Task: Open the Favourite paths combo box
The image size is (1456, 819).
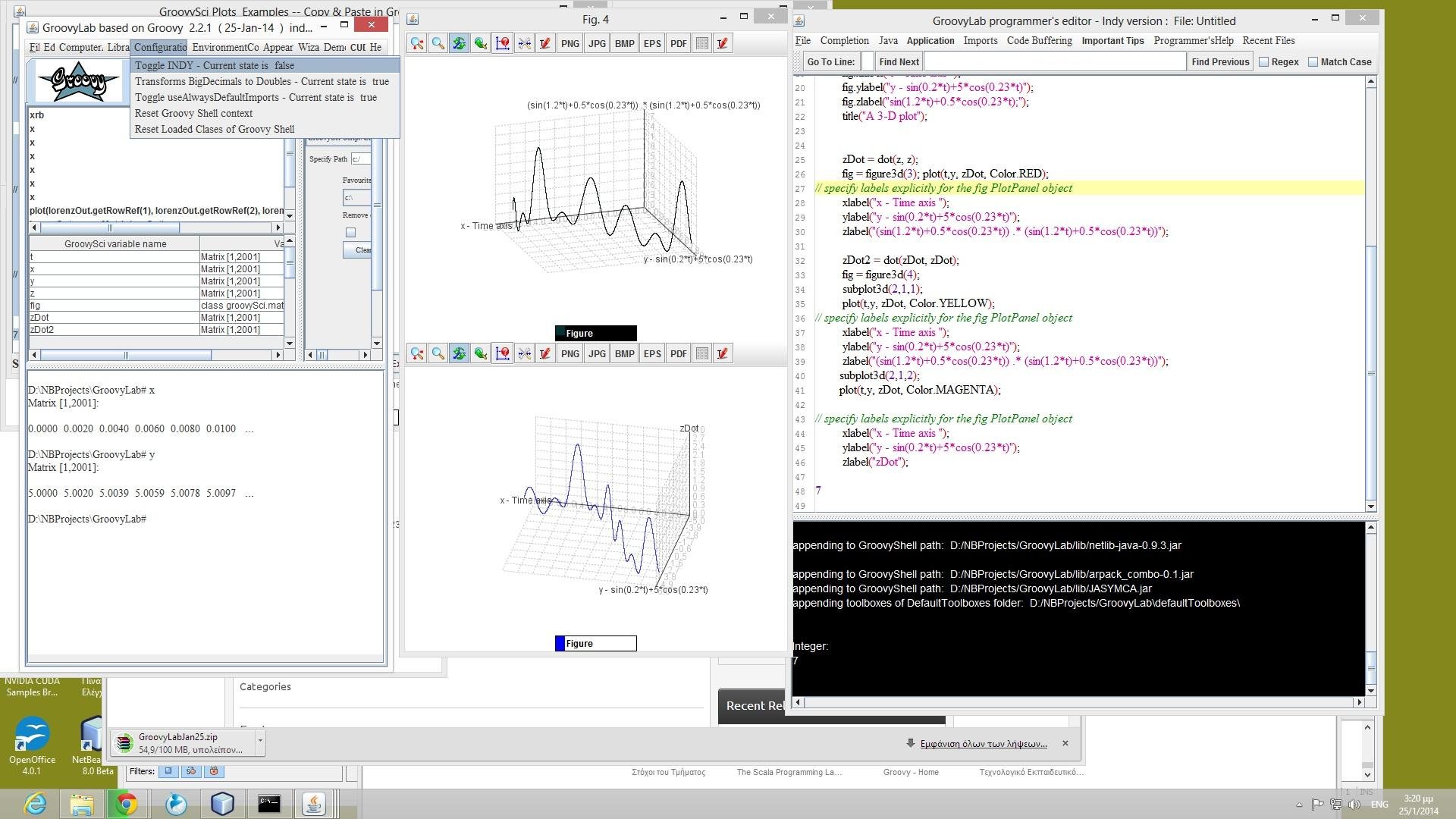Action: [357, 198]
